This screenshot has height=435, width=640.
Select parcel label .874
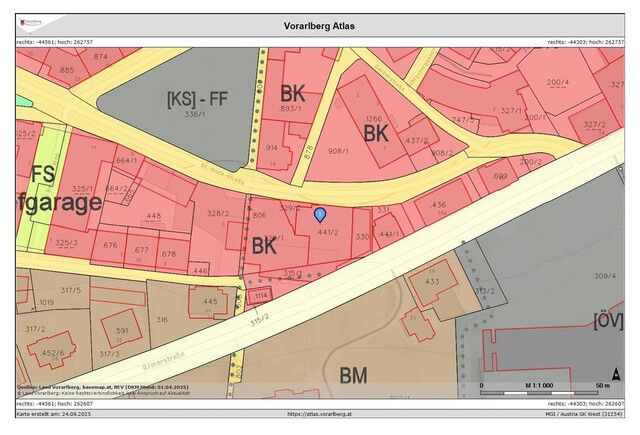100,57
